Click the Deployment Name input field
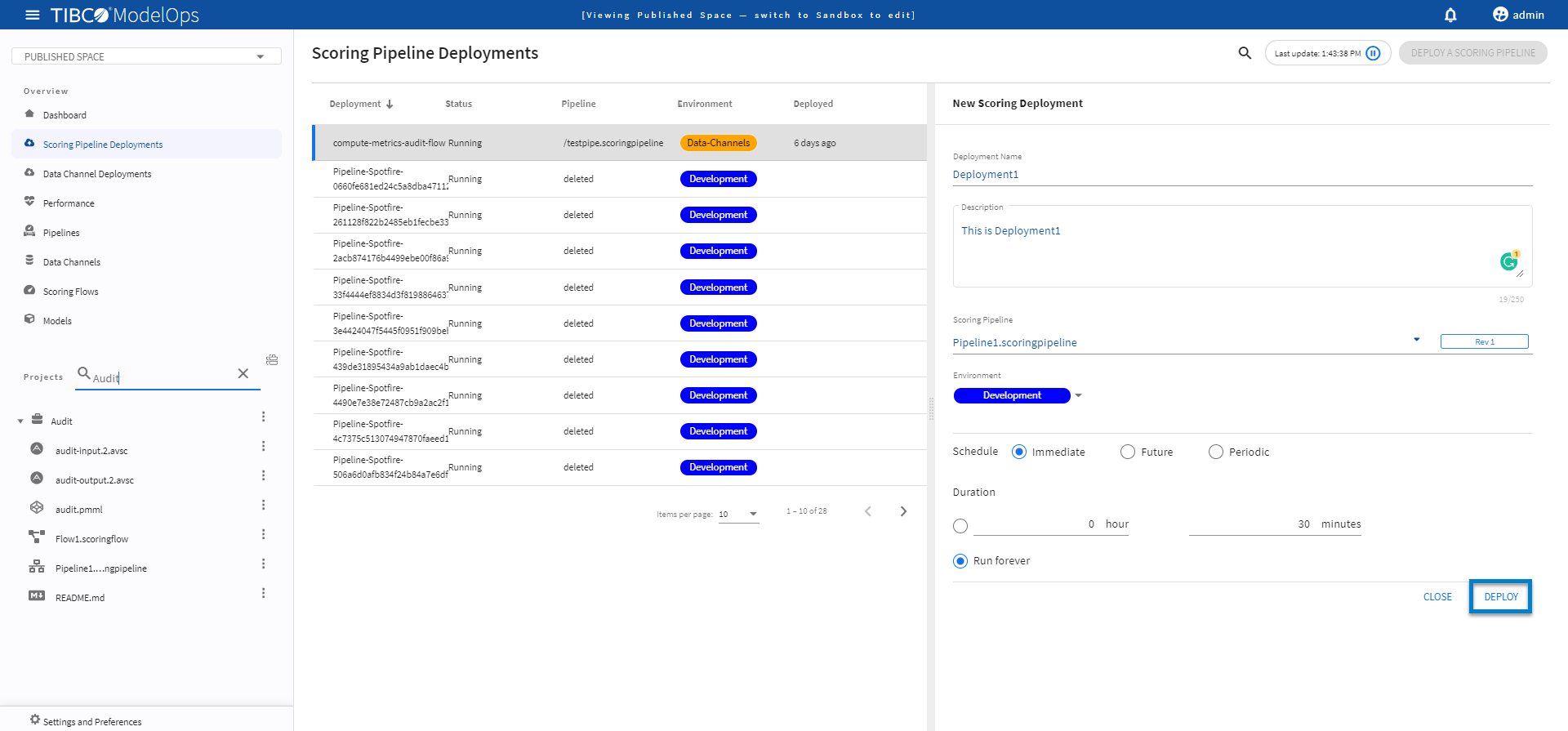 click(x=1241, y=174)
